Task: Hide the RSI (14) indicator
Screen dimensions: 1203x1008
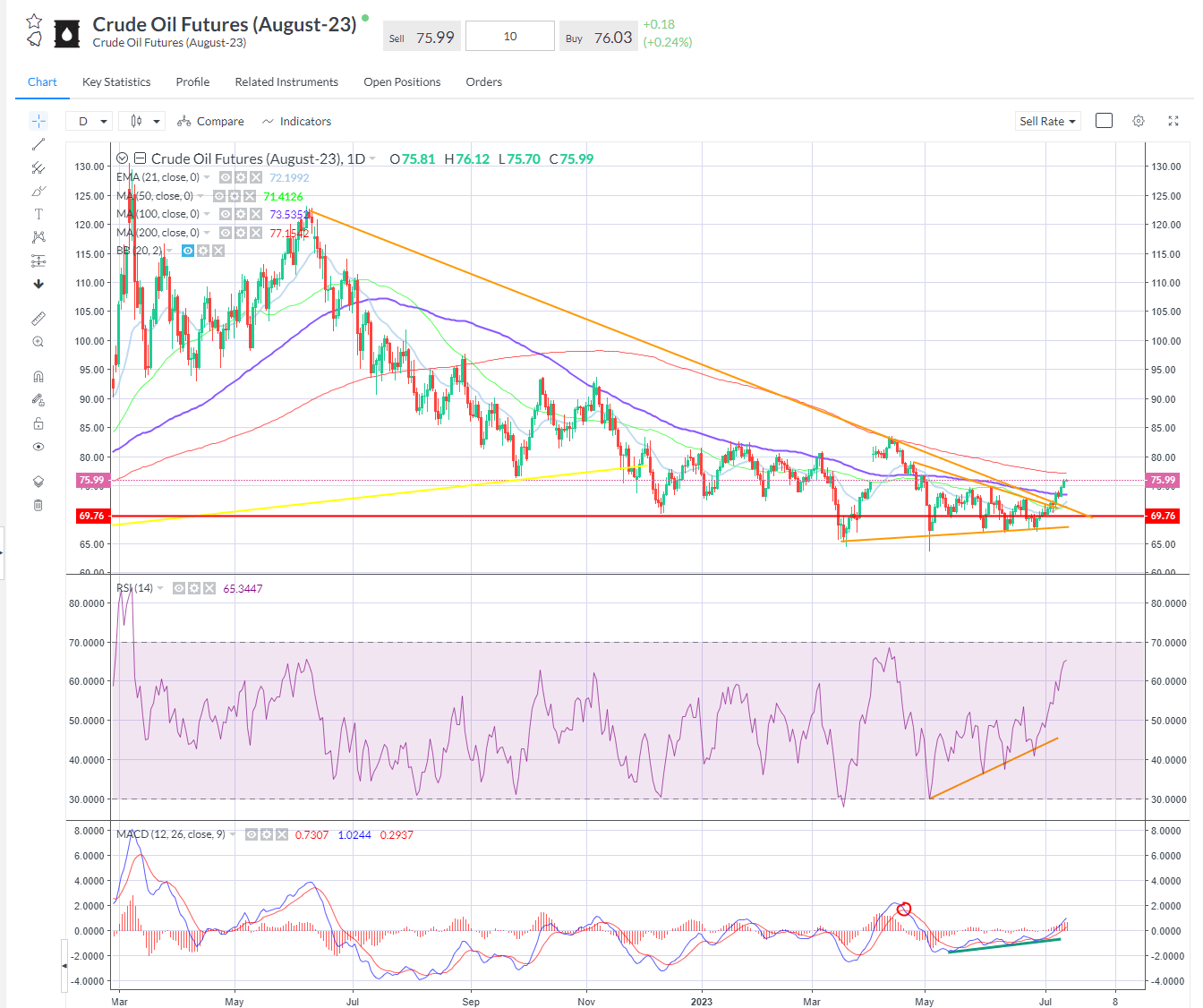Action: (x=179, y=588)
